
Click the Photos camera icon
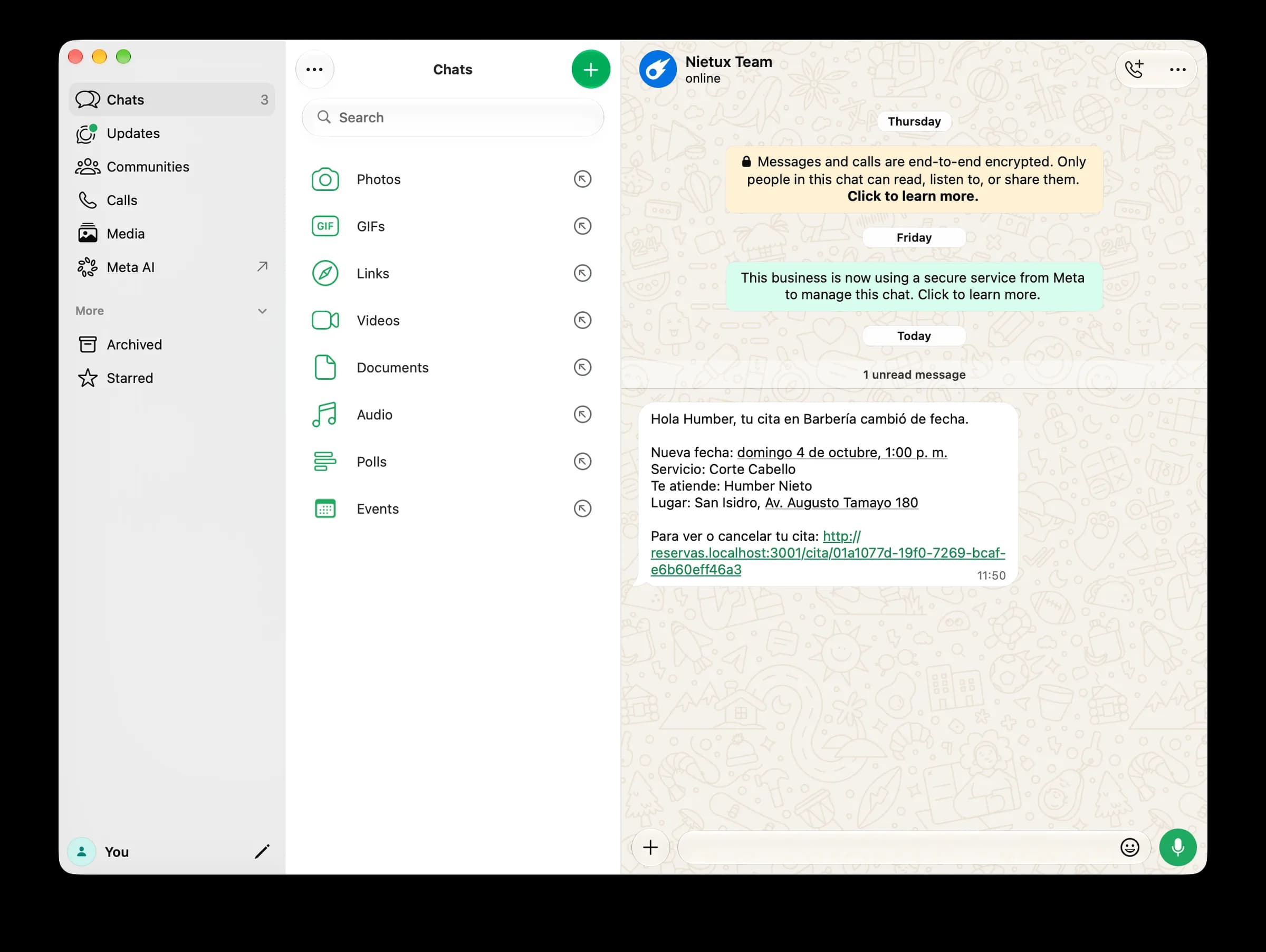coord(325,180)
